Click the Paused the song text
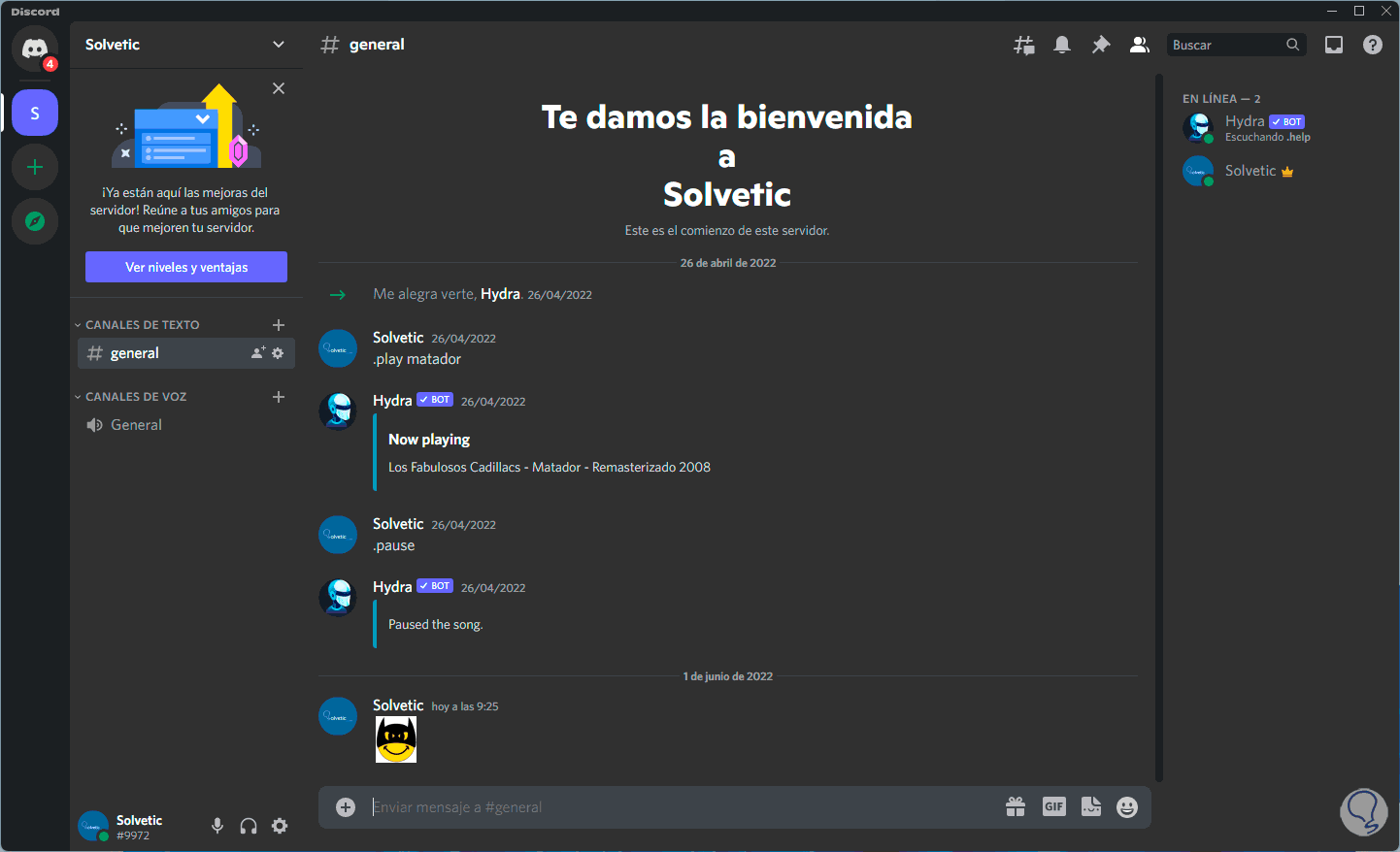 (436, 625)
